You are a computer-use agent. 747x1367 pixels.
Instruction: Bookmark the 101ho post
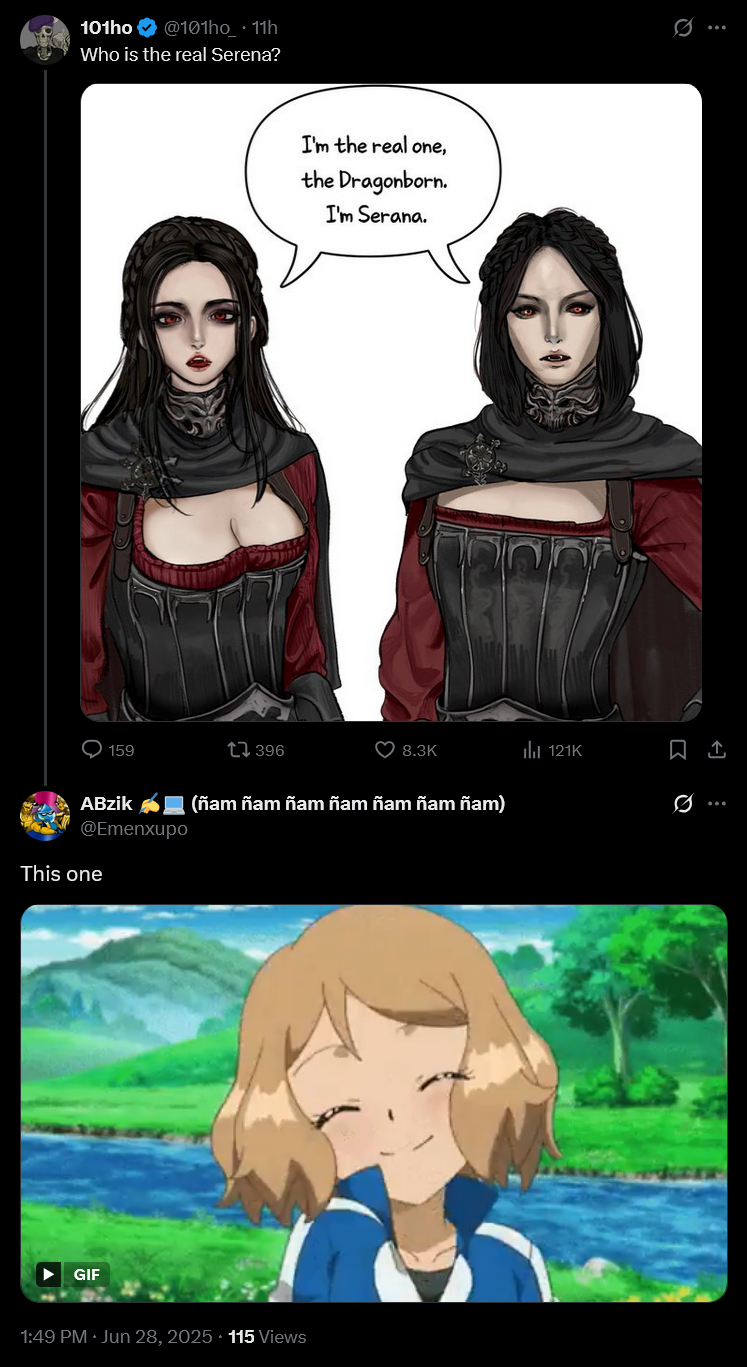(678, 749)
